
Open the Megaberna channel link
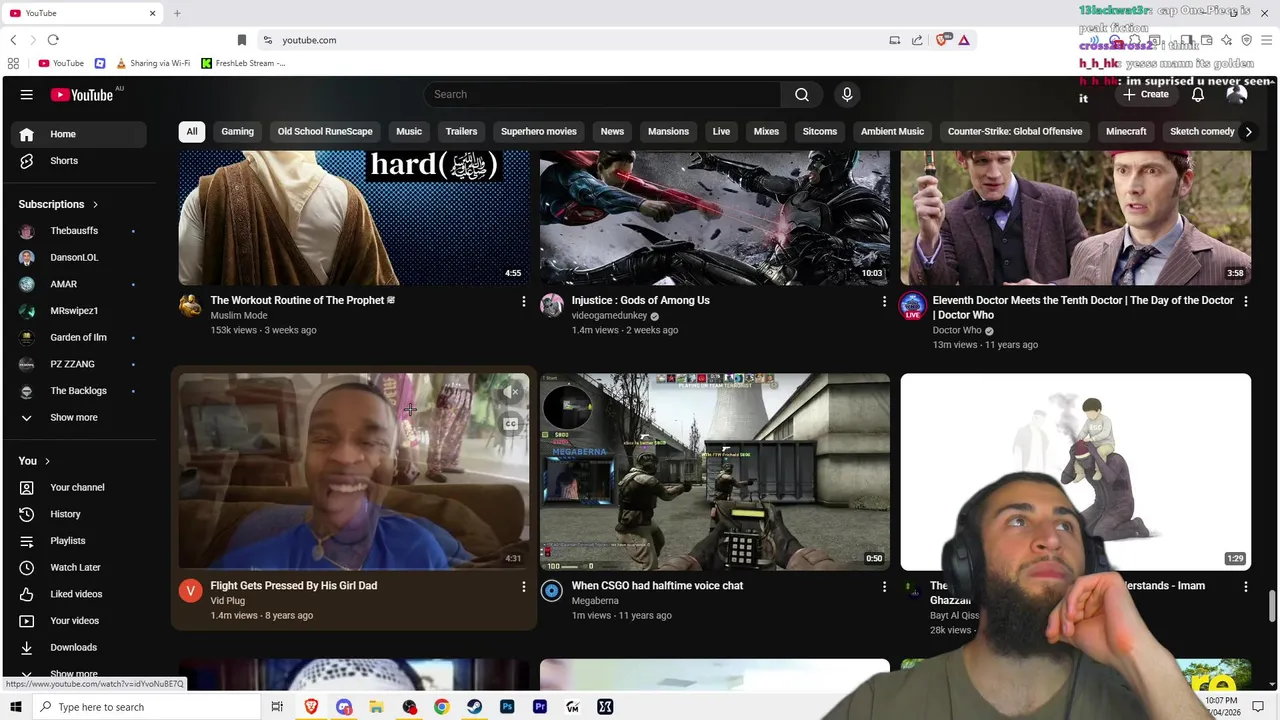tap(595, 601)
